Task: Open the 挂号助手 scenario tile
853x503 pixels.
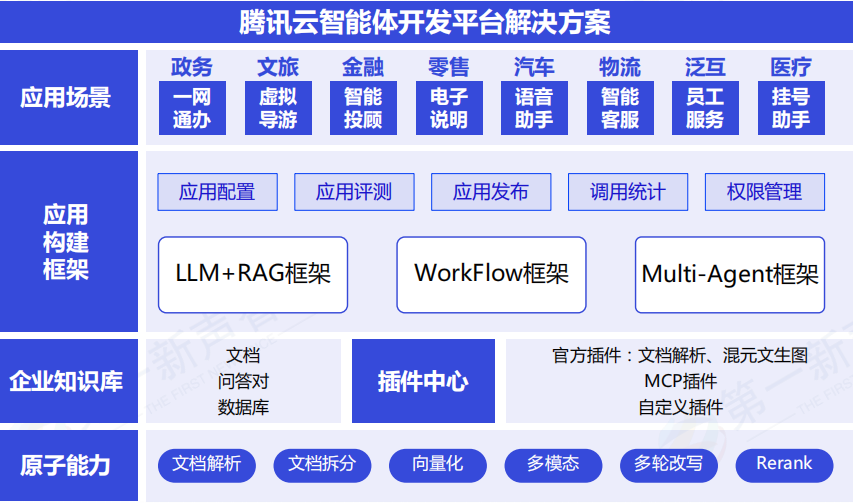Action: pos(791,108)
